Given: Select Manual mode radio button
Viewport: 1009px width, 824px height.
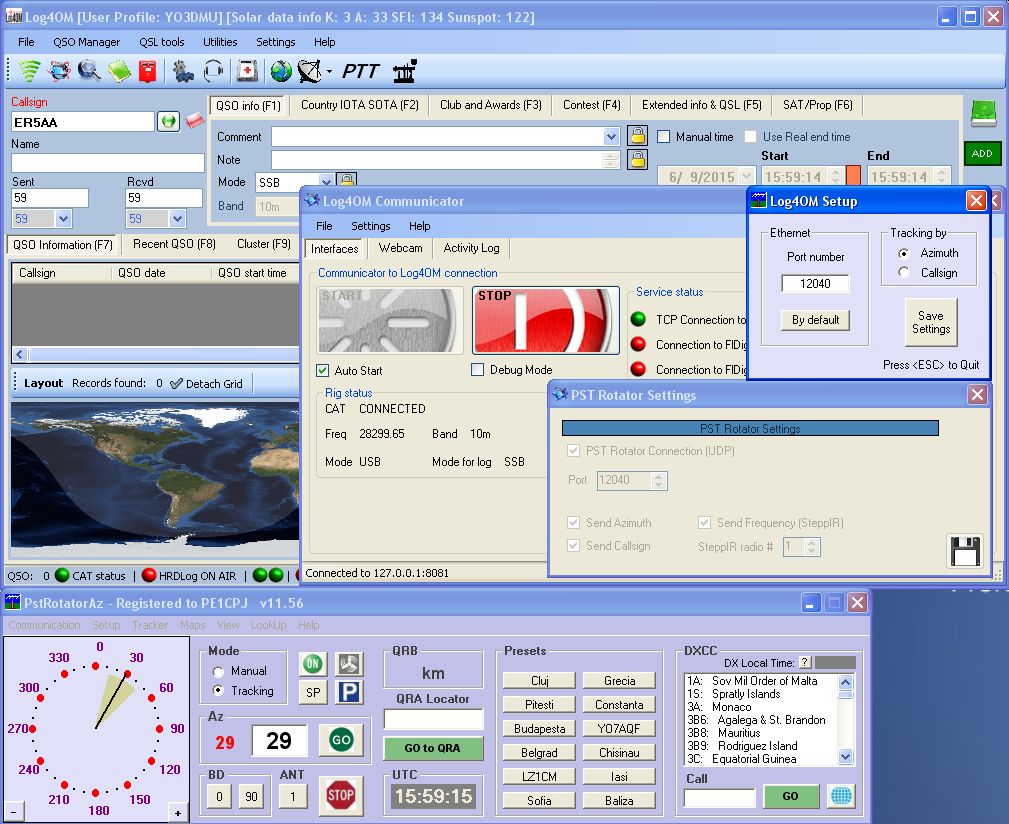Looking at the screenshot, I should (x=218, y=671).
